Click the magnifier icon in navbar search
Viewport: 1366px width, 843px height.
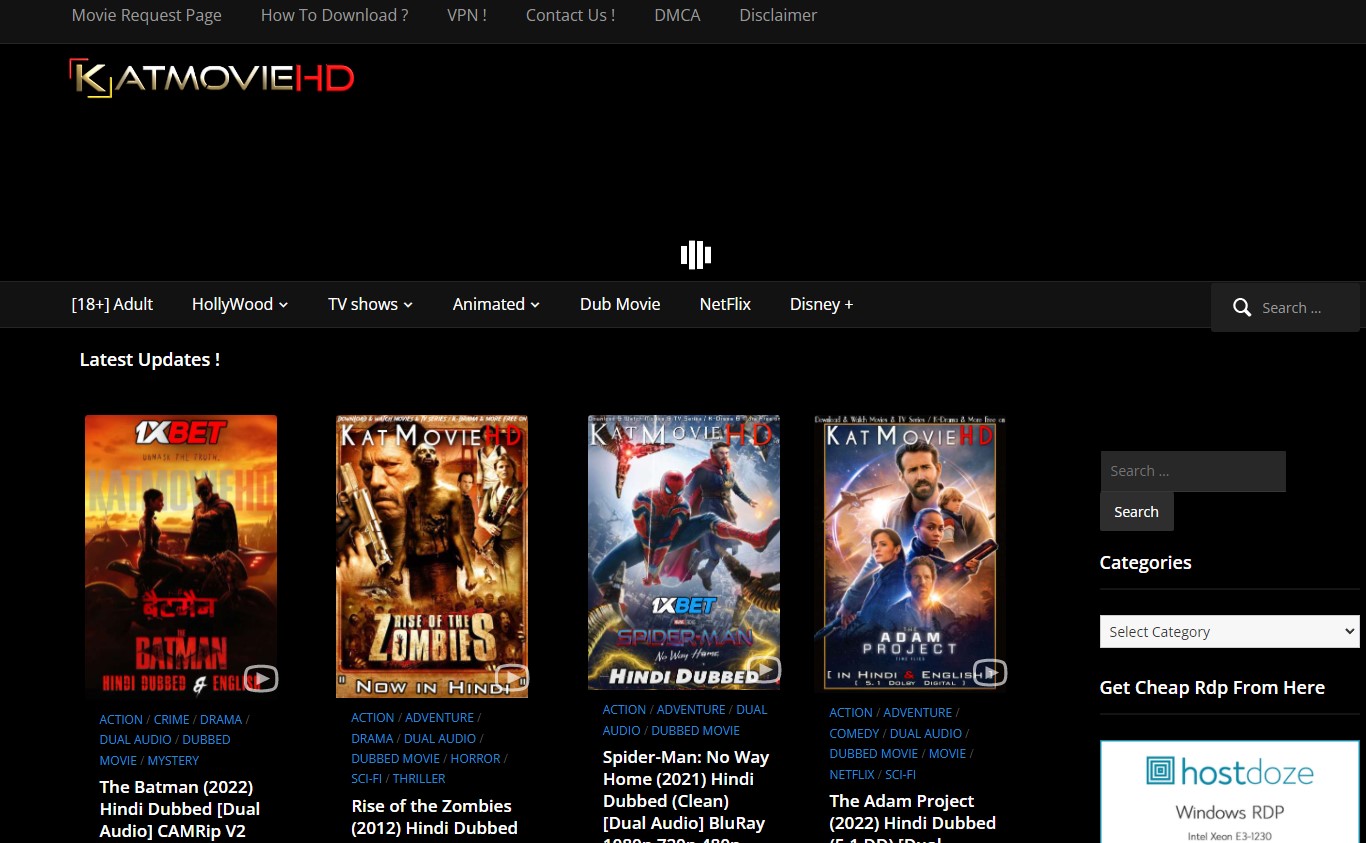pos(1241,308)
